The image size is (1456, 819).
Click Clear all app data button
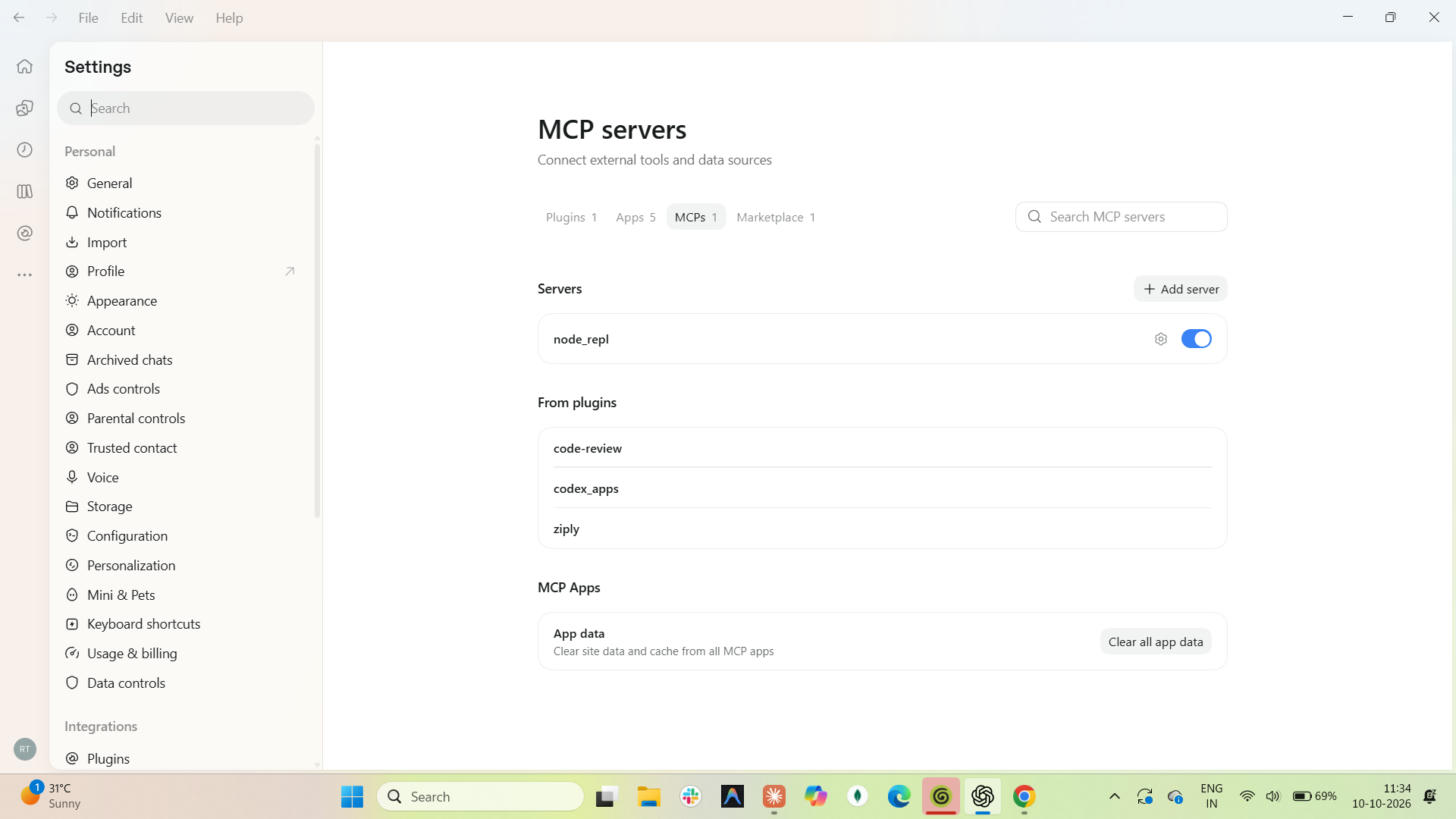coord(1155,642)
